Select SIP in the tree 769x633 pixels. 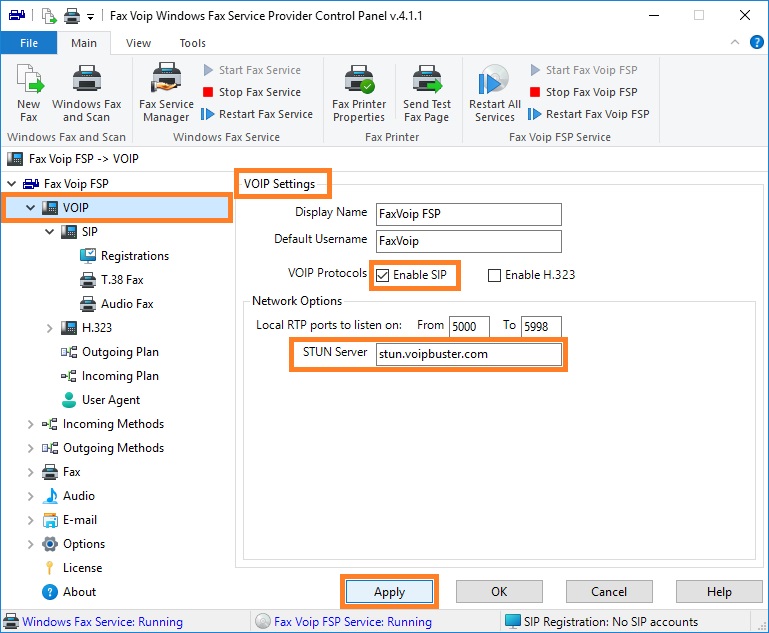[x=79, y=232]
